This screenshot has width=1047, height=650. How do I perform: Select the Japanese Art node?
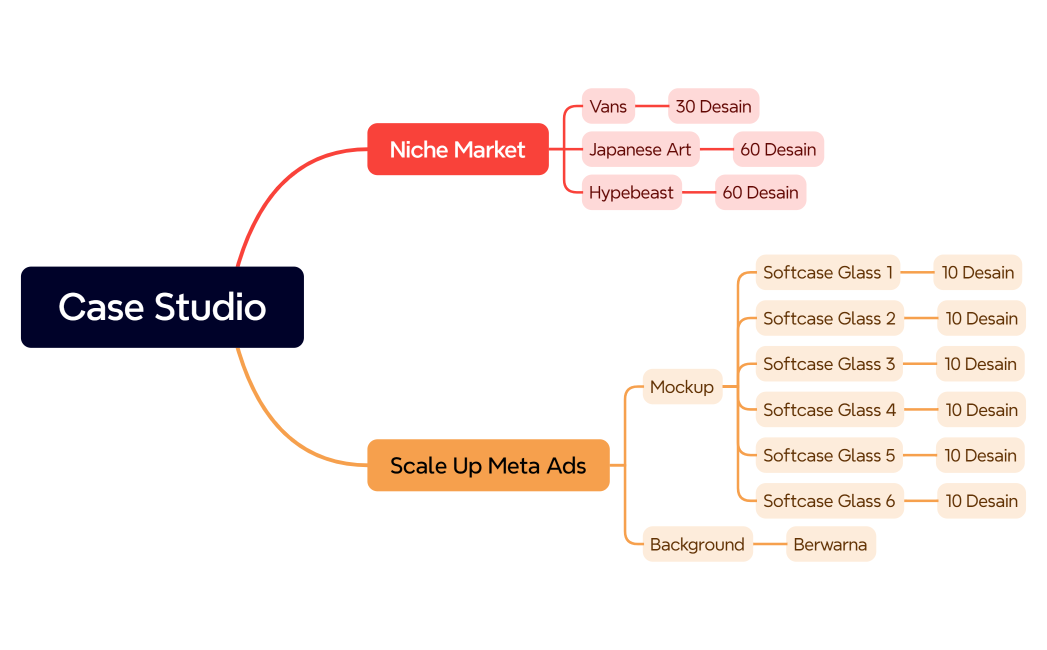(640, 149)
